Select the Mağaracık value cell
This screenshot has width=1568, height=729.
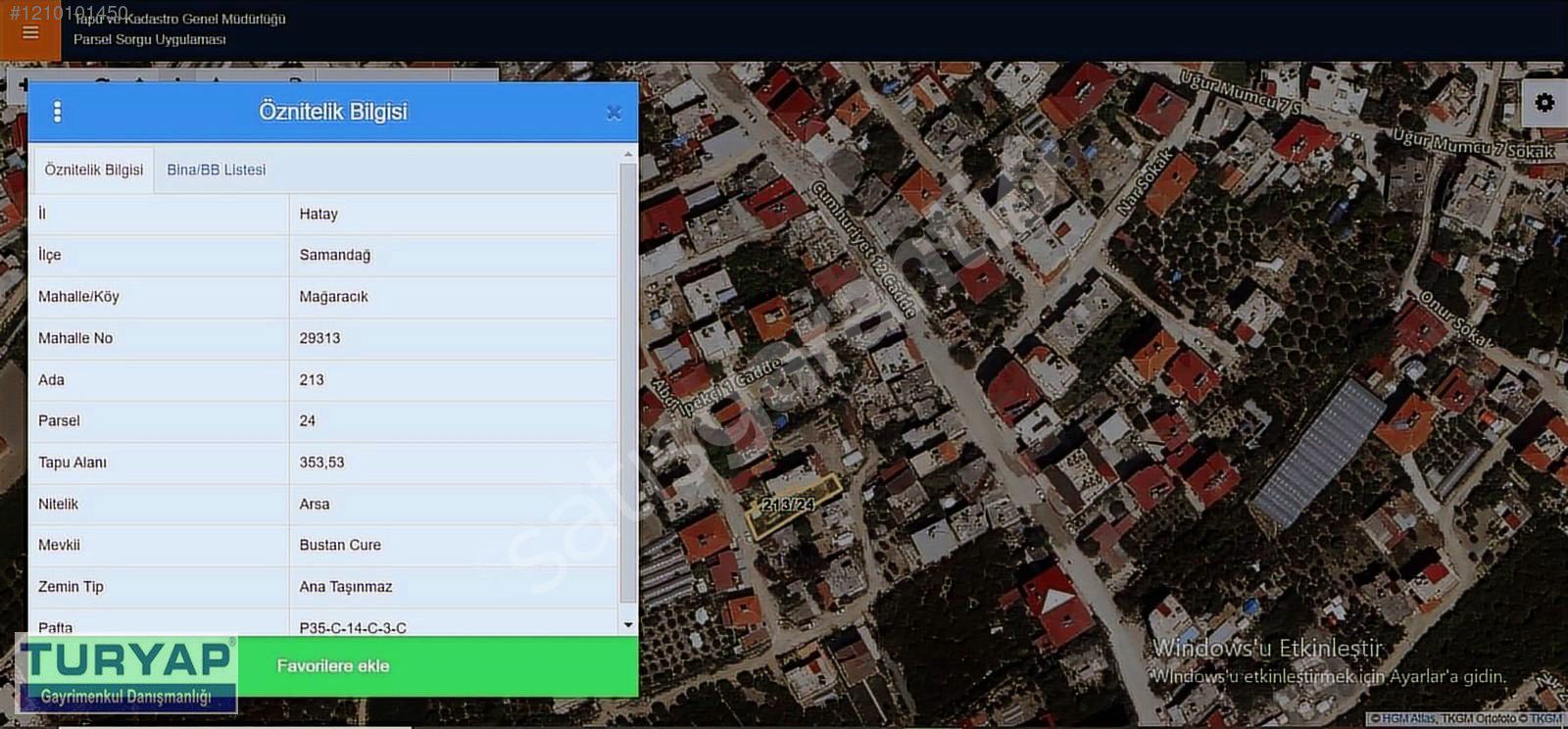454,297
